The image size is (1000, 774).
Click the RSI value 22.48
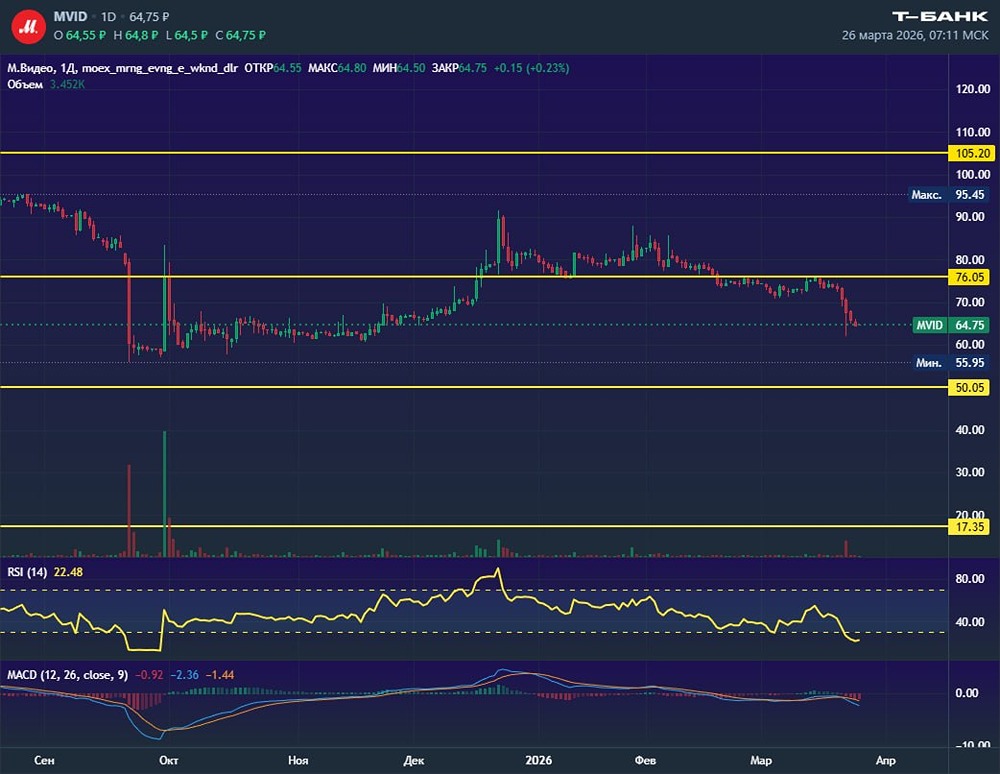click(x=68, y=572)
